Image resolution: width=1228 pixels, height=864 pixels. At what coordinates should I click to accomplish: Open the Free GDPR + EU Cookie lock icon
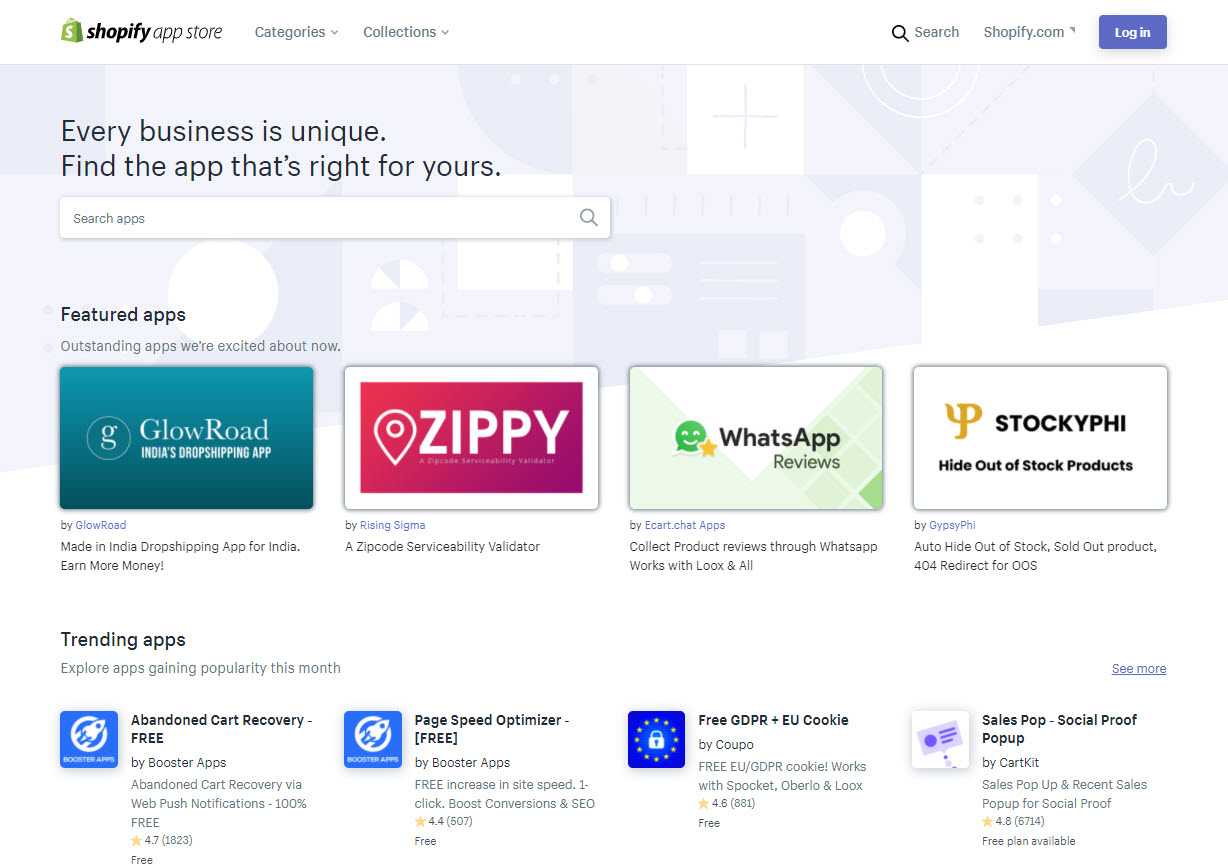657,740
